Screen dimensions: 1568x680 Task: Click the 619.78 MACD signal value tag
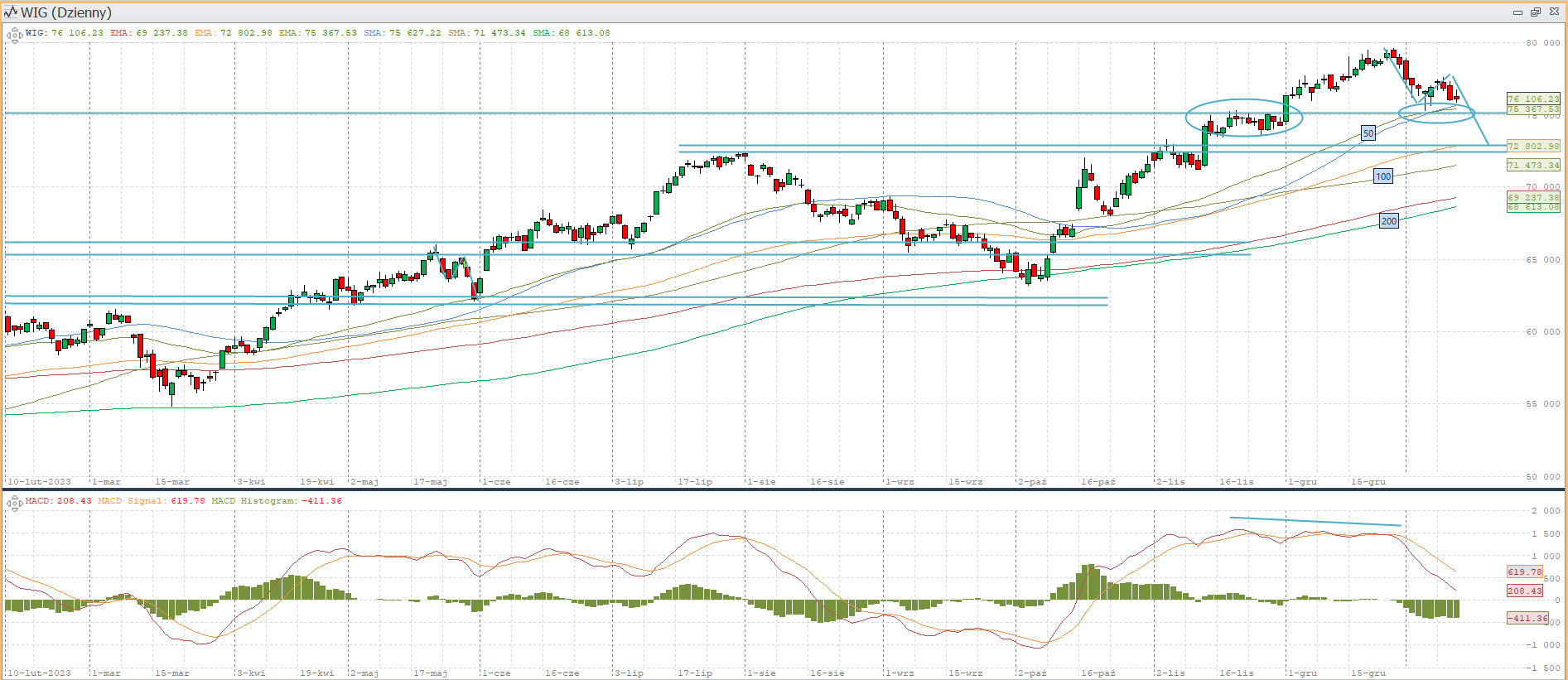(1524, 571)
